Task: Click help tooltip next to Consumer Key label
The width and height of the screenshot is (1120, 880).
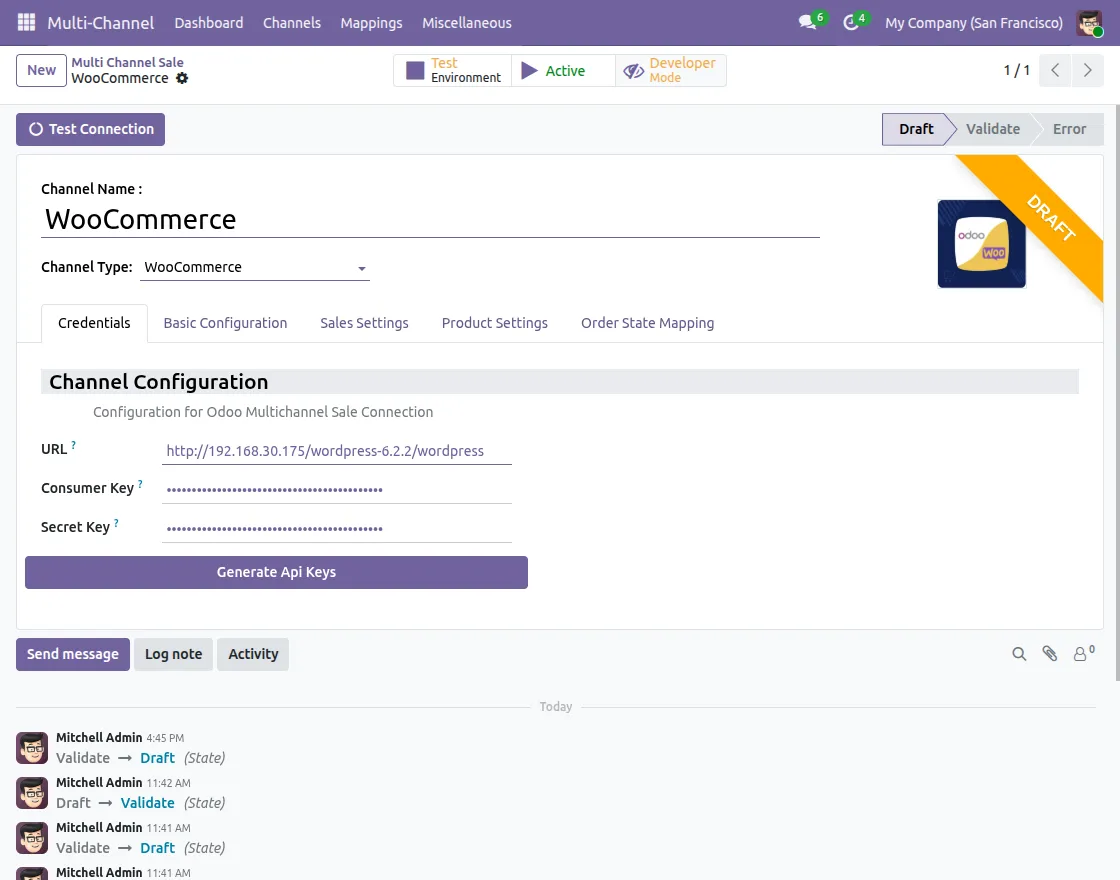Action: tap(140, 484)
